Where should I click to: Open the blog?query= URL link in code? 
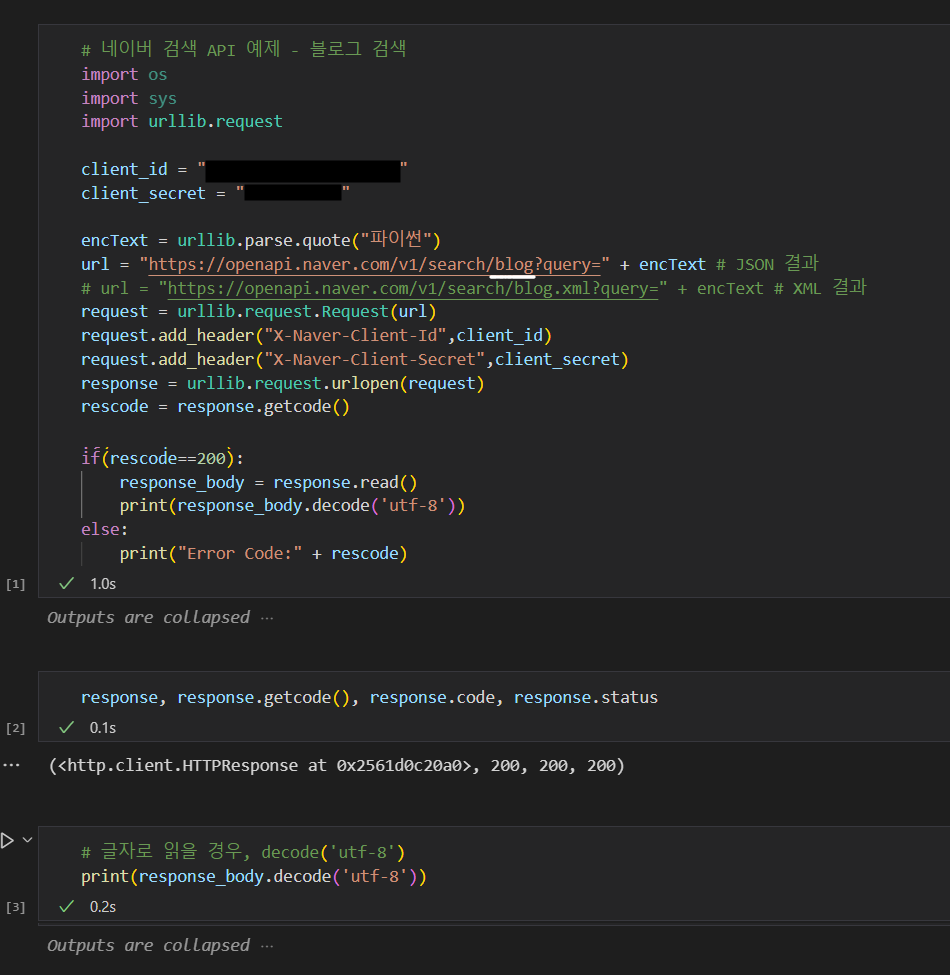(375, 265)
